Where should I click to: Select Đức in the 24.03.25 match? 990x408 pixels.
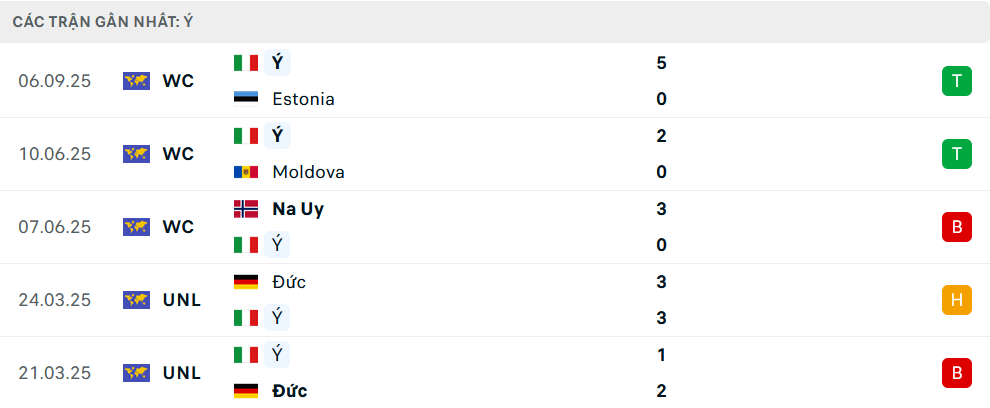289,282
